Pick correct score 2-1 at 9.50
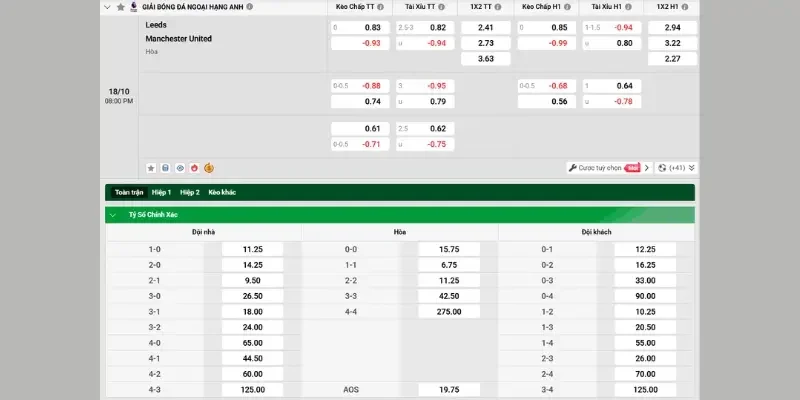This screenshot has width=800, height=400. coord(253,281)
